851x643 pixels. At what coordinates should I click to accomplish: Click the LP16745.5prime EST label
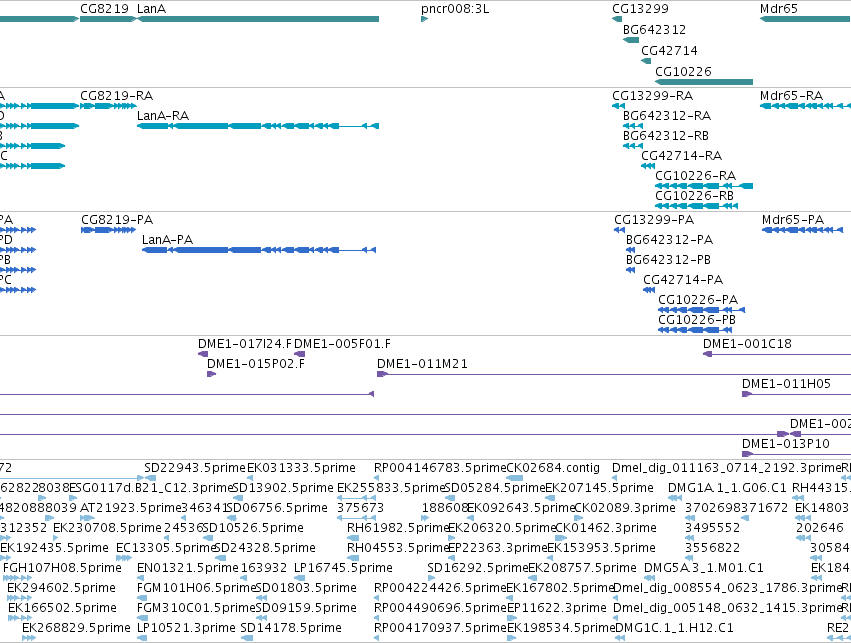(343, 568)
